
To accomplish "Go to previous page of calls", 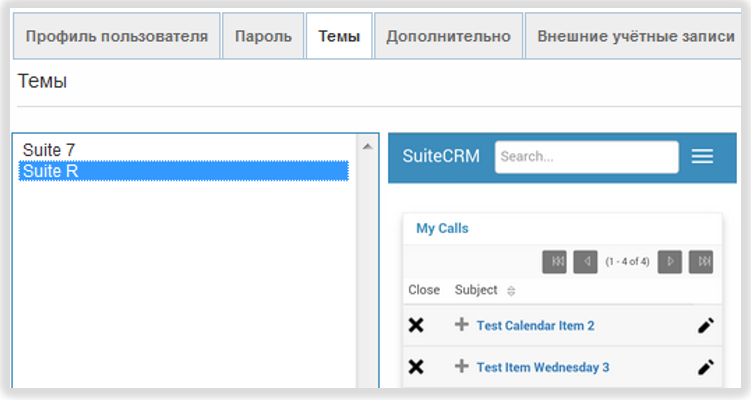I will [x=585, y=262].
